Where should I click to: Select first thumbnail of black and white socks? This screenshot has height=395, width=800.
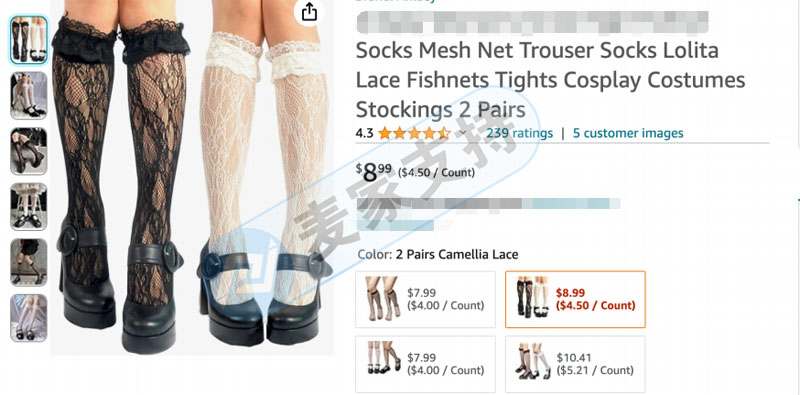(29, 40)
